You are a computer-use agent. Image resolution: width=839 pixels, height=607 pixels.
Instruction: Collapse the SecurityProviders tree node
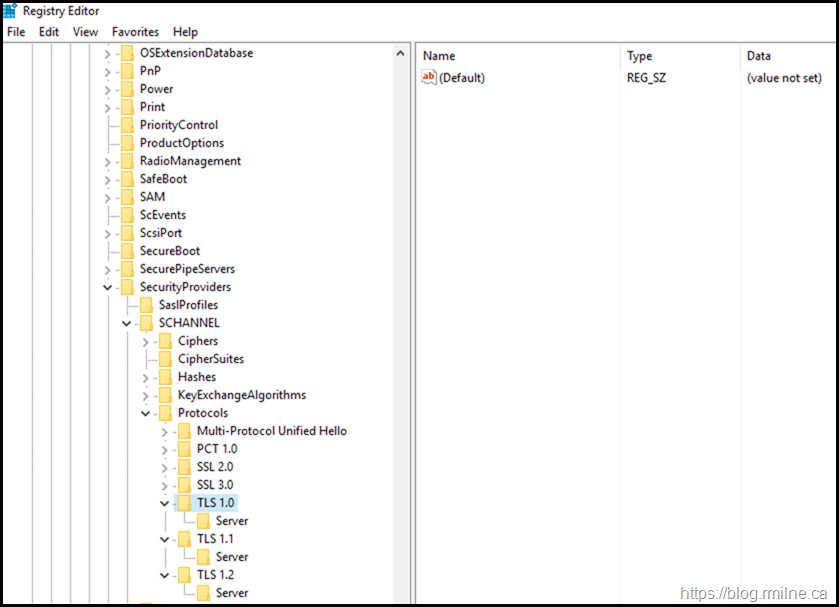click(108, 287)
